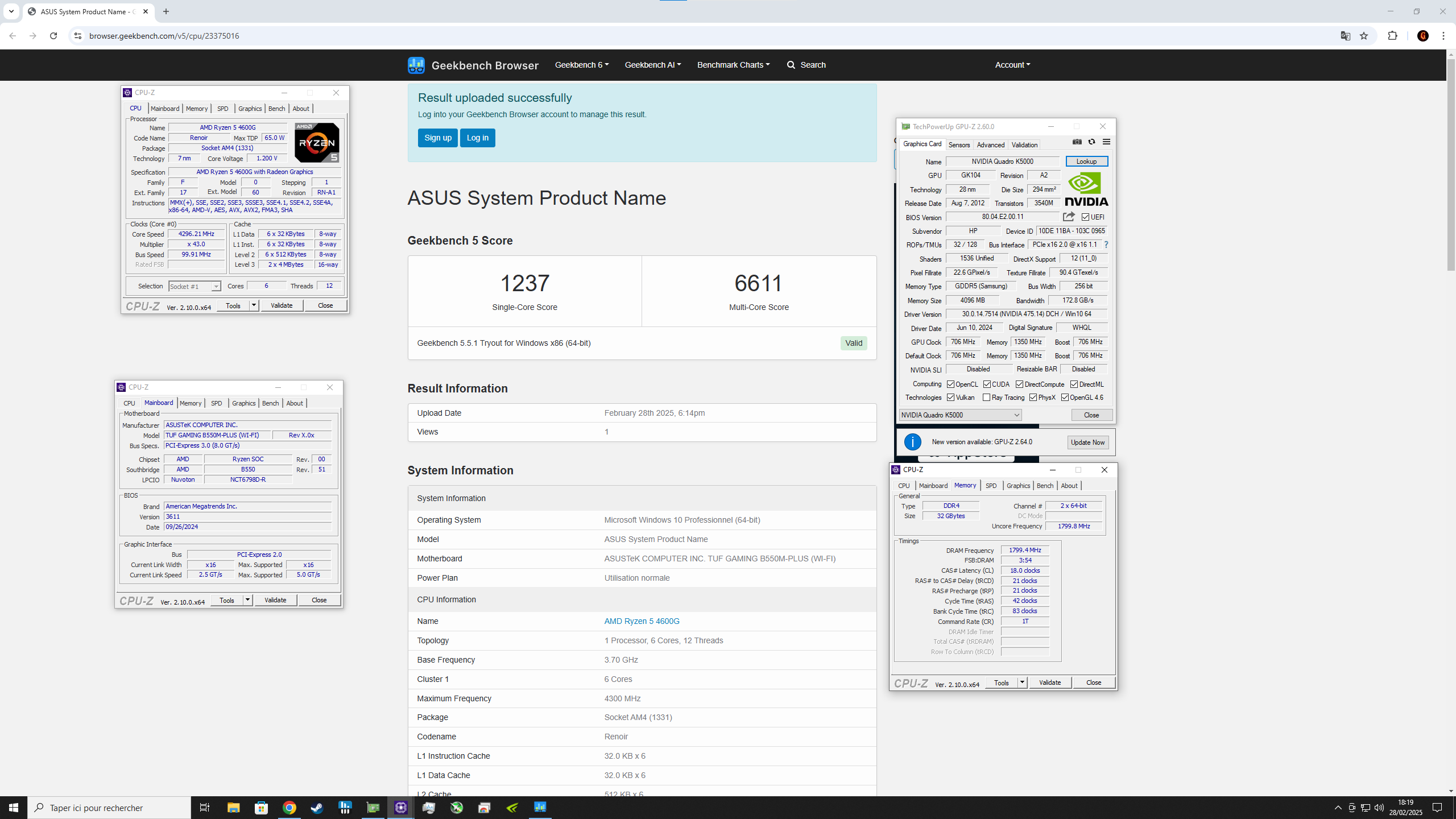Toggle the CUDA checkbox
This screenshot has width=1456, height=819.
(x=987, y=384)
